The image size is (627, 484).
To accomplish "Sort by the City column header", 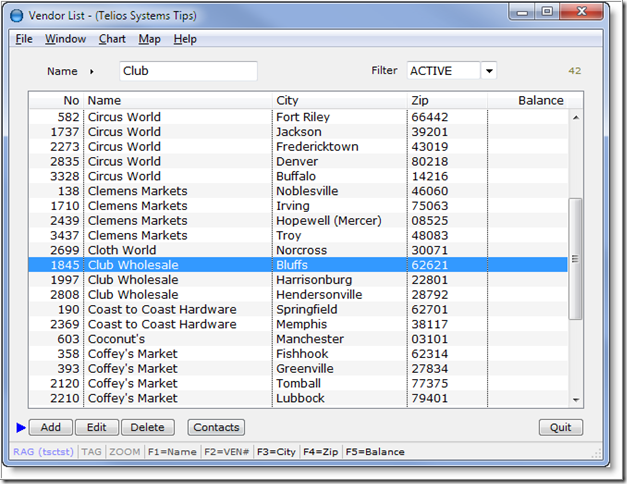I will pyautogui.click(x=340, y=101).
